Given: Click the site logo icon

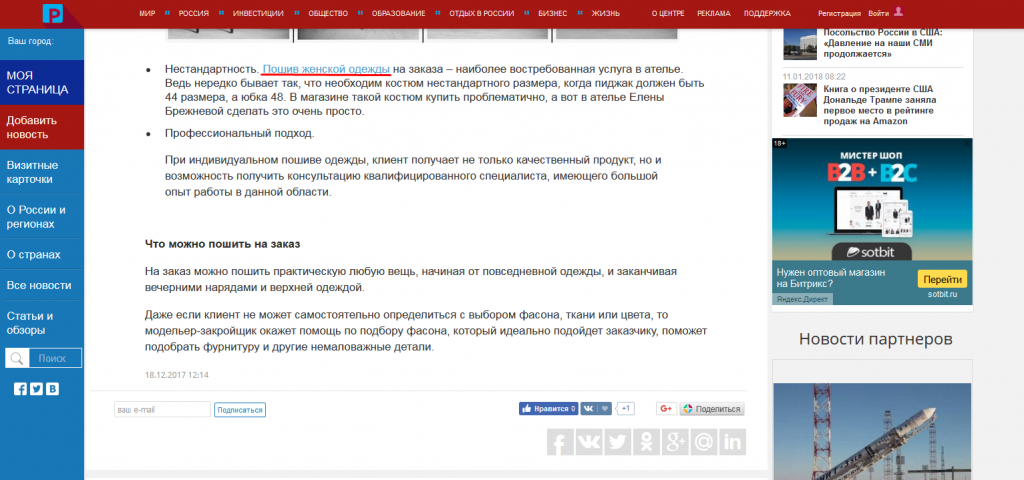Looking at the screenshot, I should point(52,13).
